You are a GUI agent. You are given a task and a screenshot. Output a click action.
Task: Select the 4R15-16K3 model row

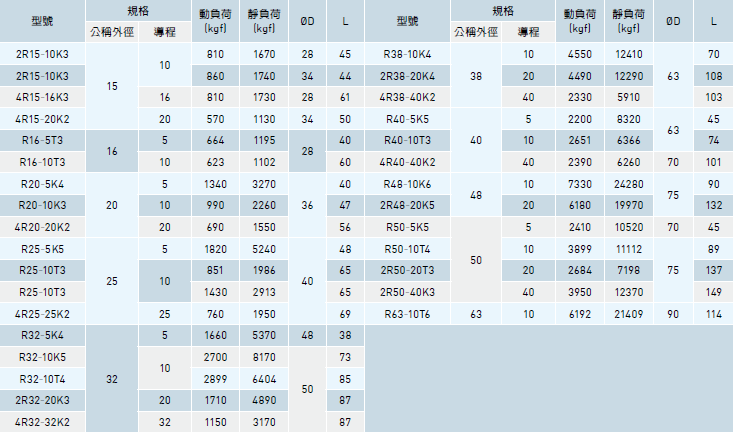pos(43,97)
